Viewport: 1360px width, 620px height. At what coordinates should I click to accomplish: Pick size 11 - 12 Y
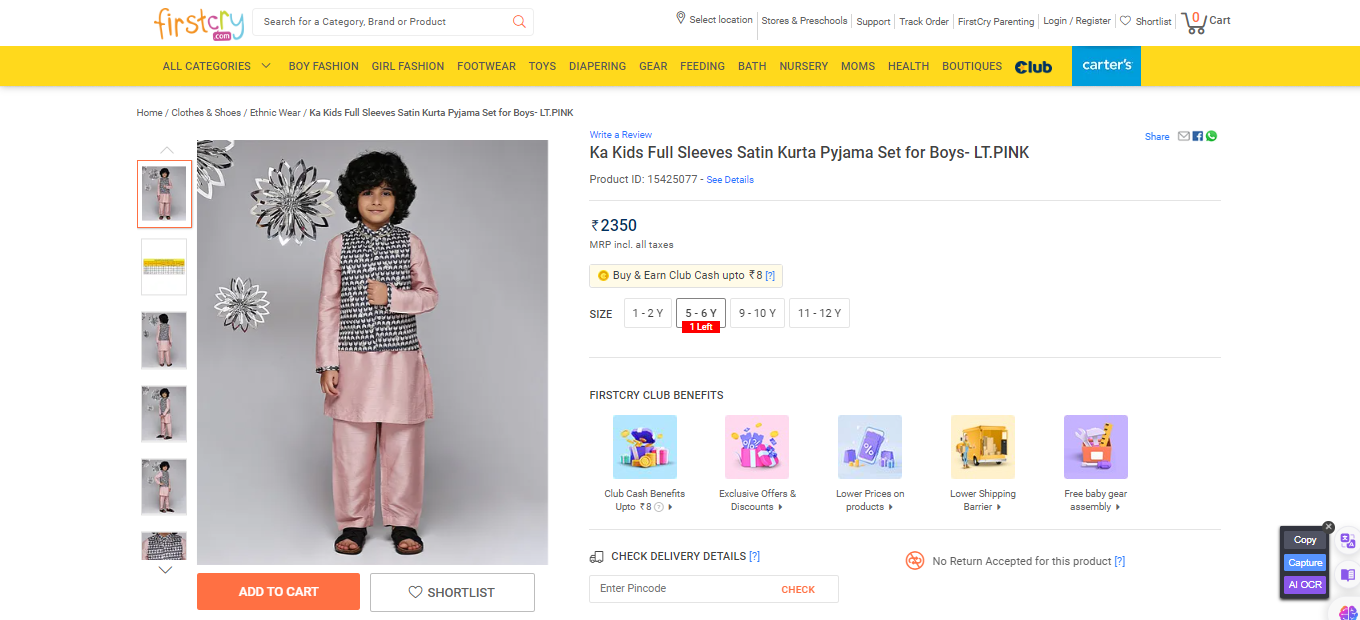coord(819,313)
